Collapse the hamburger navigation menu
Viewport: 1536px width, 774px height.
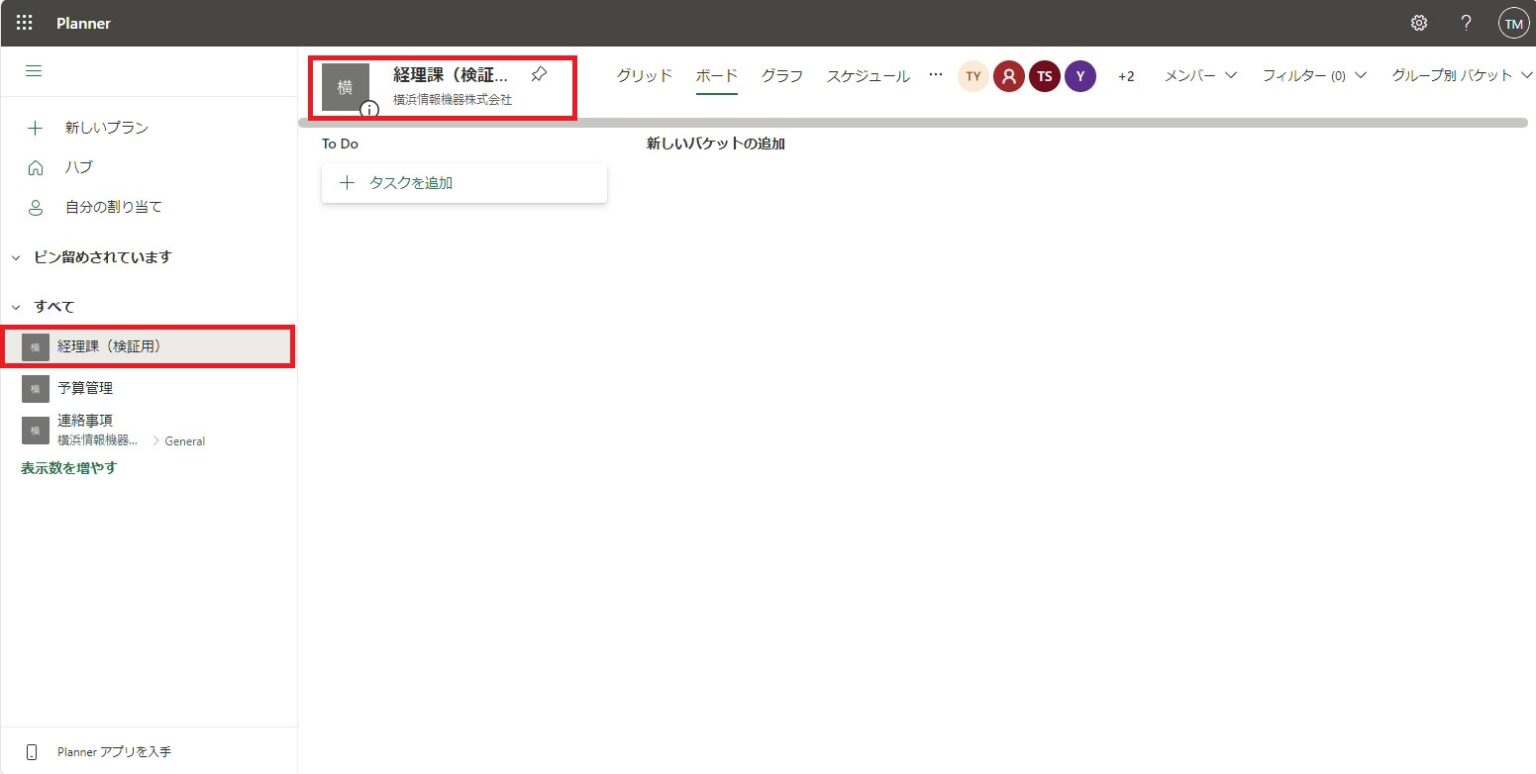pos(34,71)
